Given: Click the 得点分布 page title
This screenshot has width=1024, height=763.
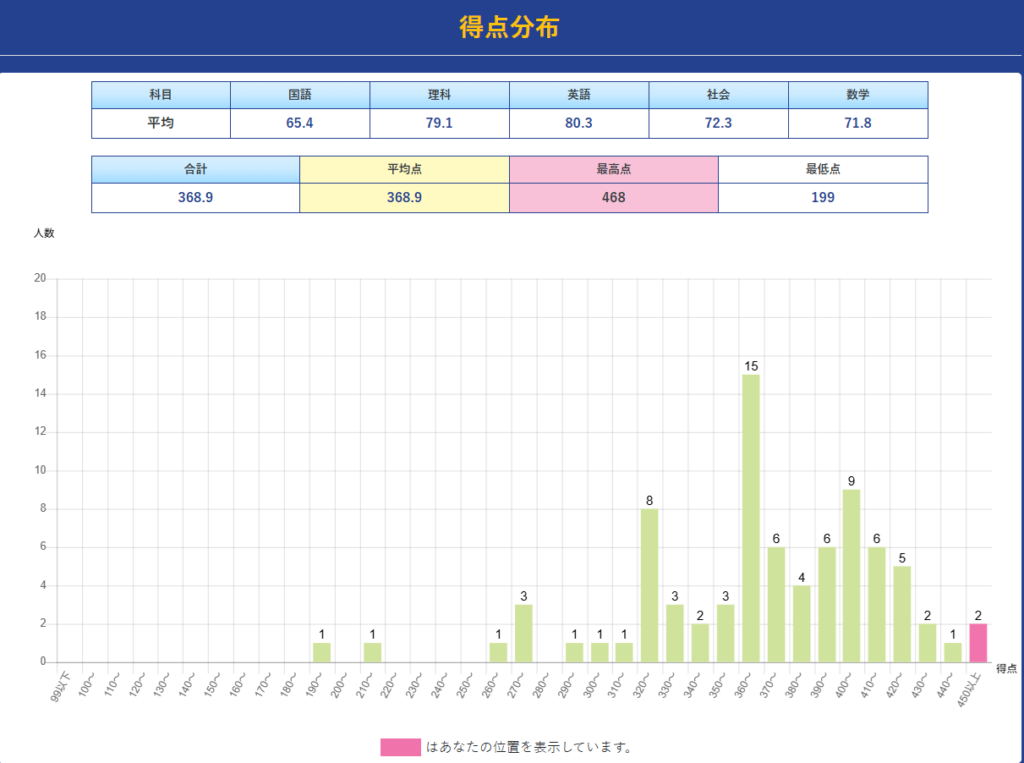Looking at the screenshot, I should point(509,28).
